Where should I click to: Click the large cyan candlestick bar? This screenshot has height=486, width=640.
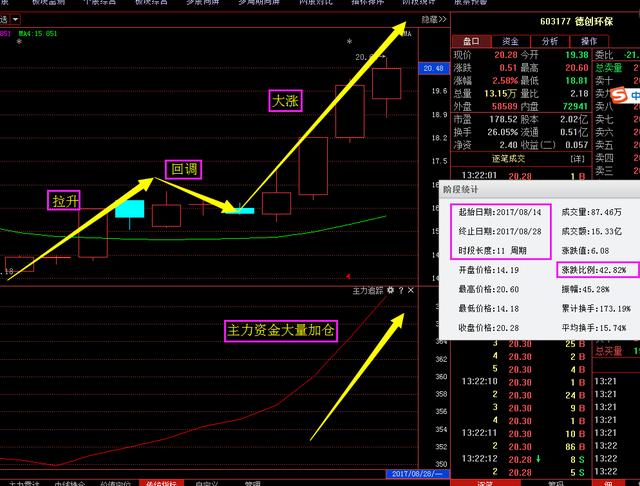130,209
